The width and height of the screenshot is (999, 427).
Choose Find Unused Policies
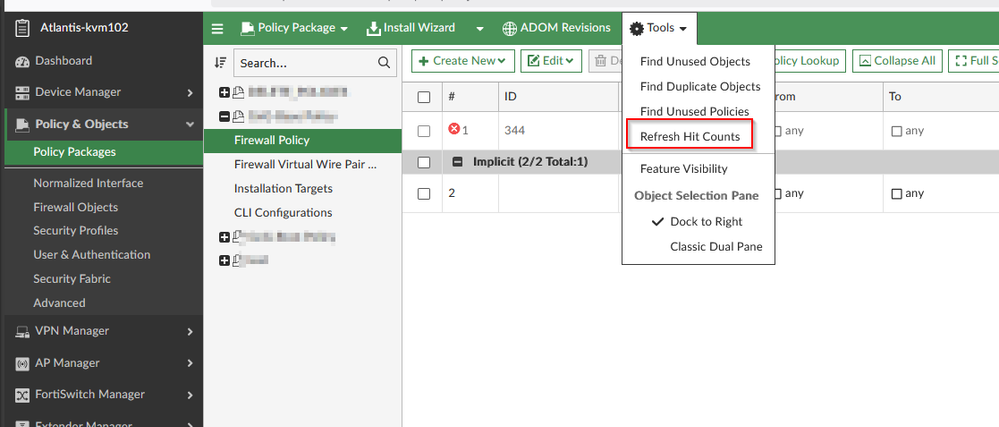[694, 112]
